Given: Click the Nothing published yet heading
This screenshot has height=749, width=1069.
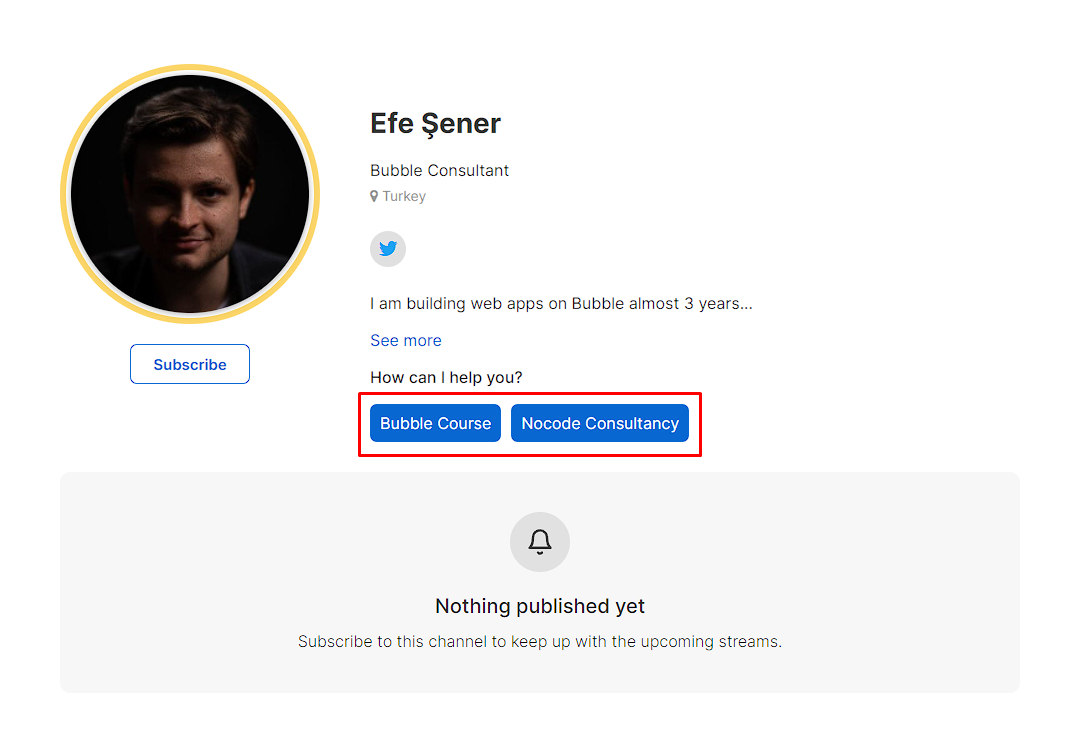Looking at the screenshot, I should pyautogui.click(x=540, y=606).
